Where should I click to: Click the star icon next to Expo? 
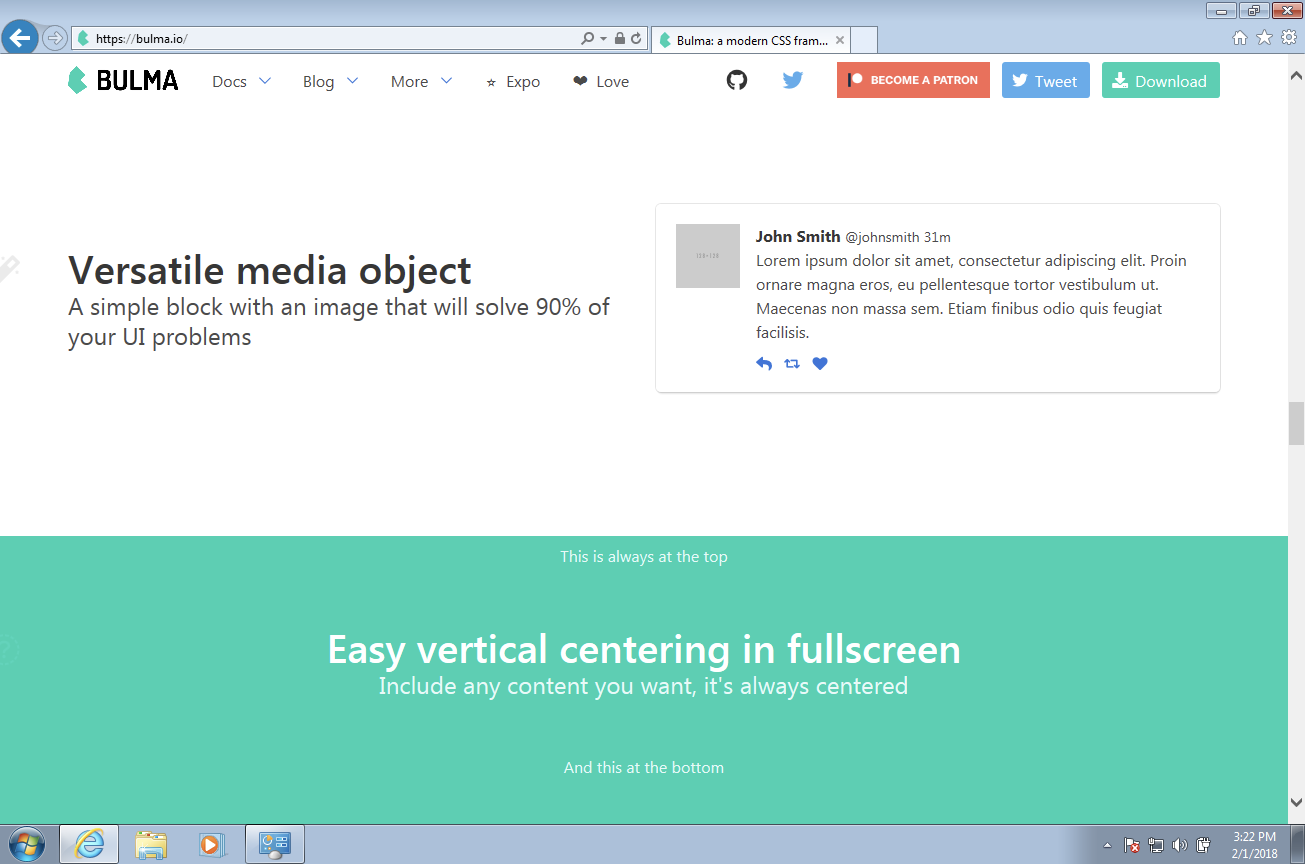pos(490,82)
